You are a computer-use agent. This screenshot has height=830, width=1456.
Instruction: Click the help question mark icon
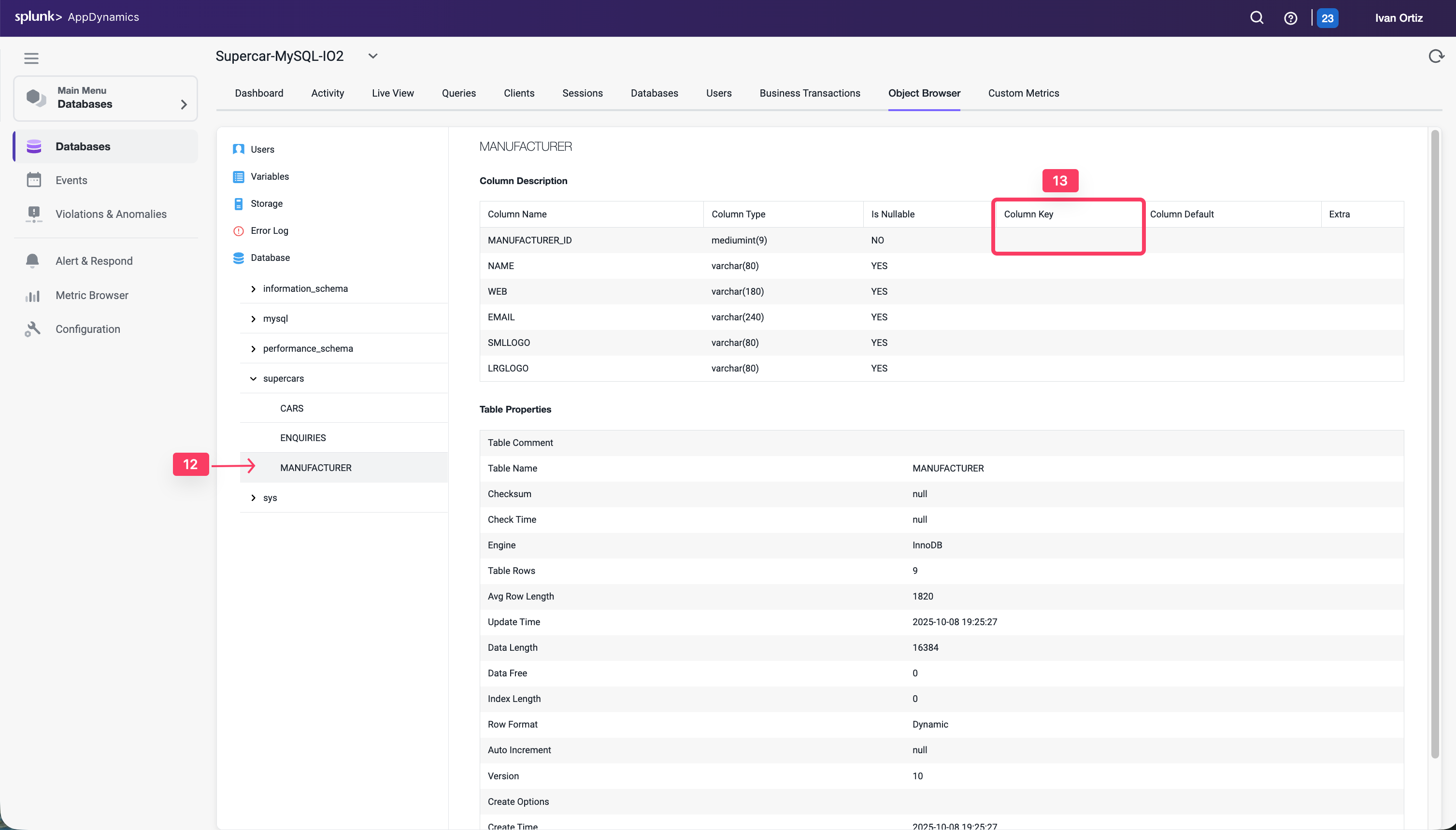(x=1290, y=18)
